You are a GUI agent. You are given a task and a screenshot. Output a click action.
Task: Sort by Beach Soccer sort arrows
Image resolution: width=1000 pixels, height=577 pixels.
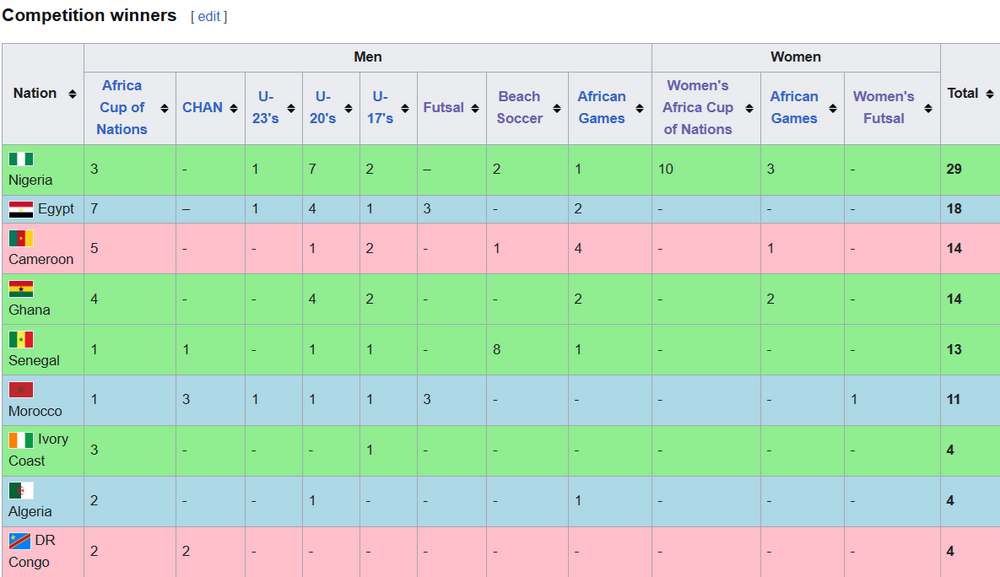[556, 108]
